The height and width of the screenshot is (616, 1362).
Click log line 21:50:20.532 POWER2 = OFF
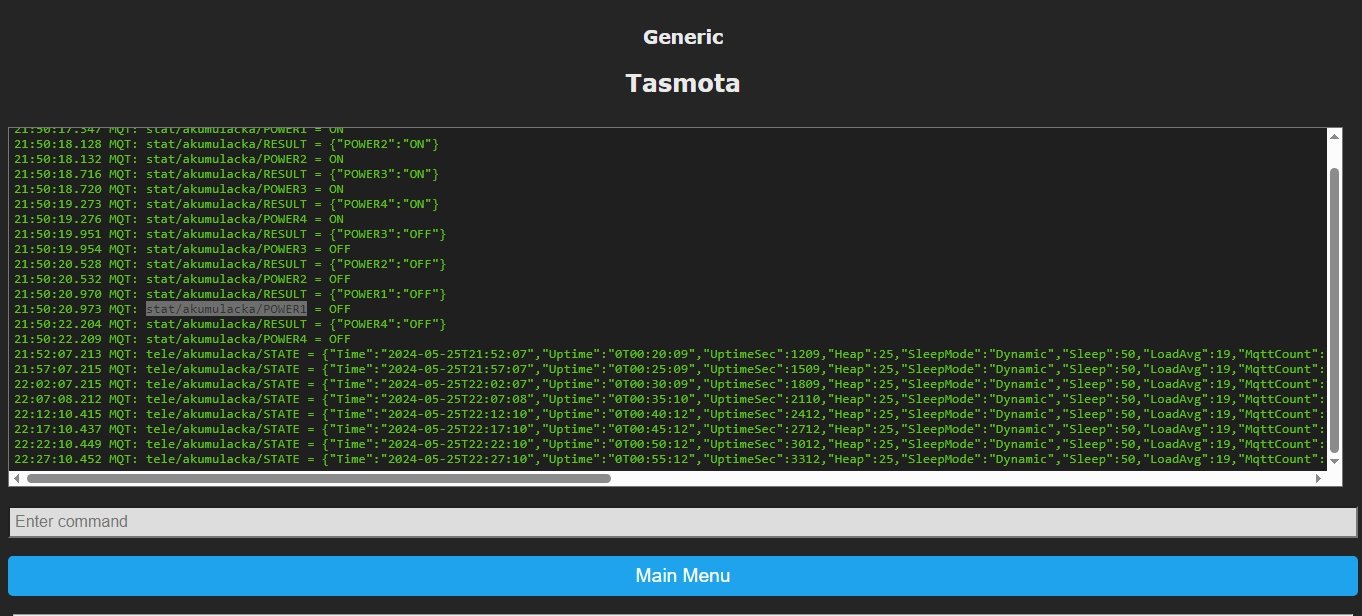point(183,279)
